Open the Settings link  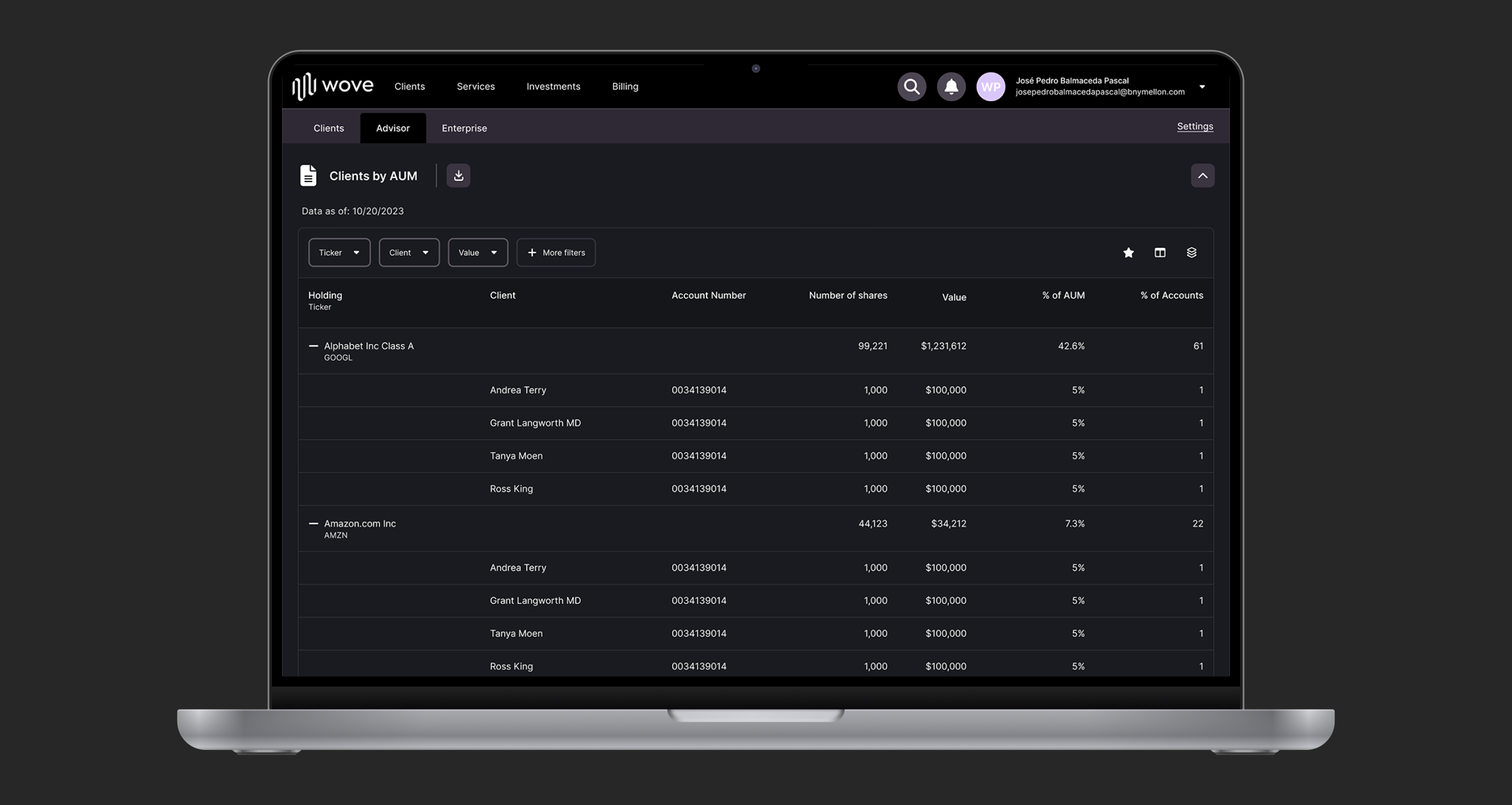point(1195,126)
